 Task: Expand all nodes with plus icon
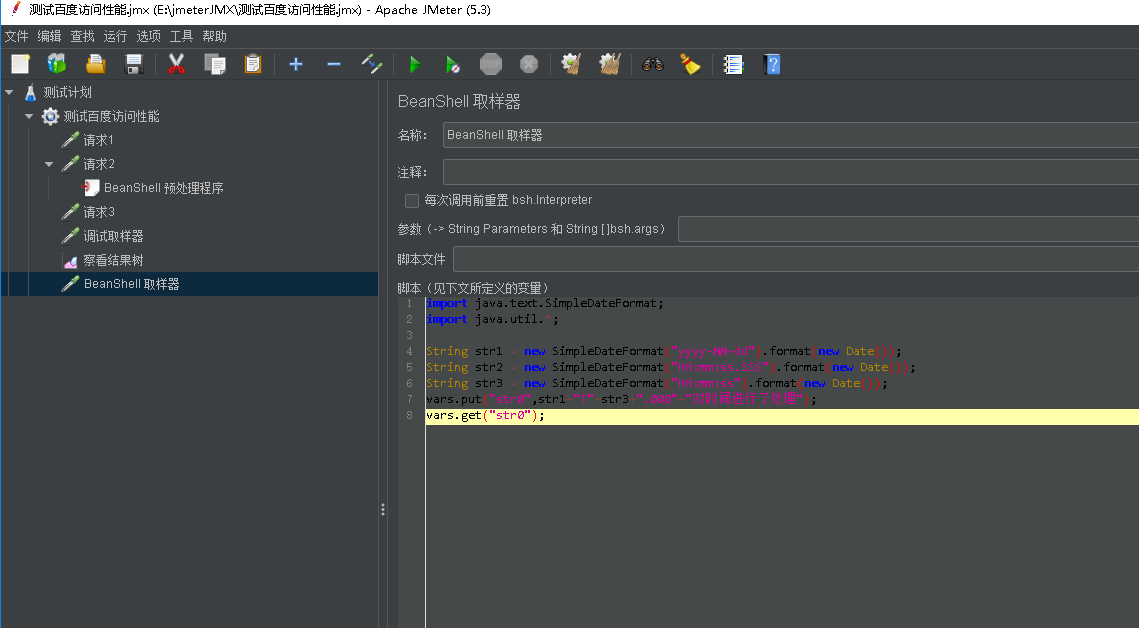click(296, 65)
